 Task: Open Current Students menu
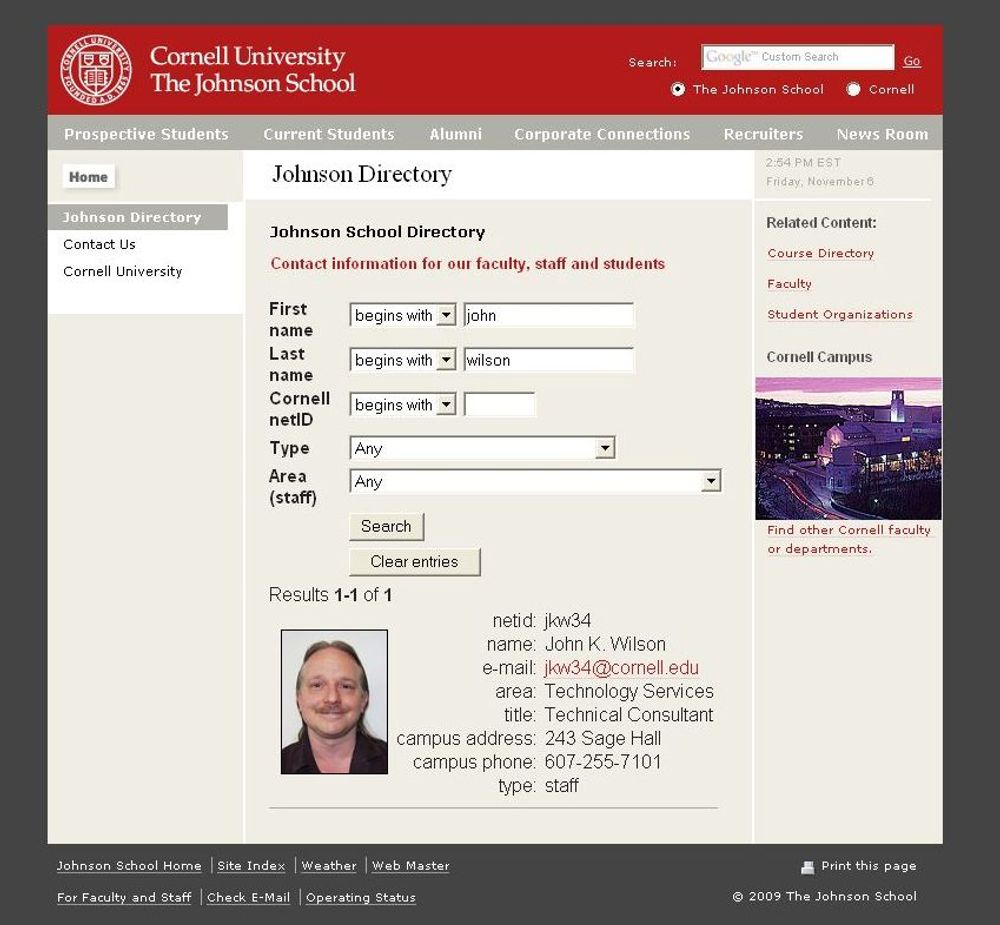328,134
